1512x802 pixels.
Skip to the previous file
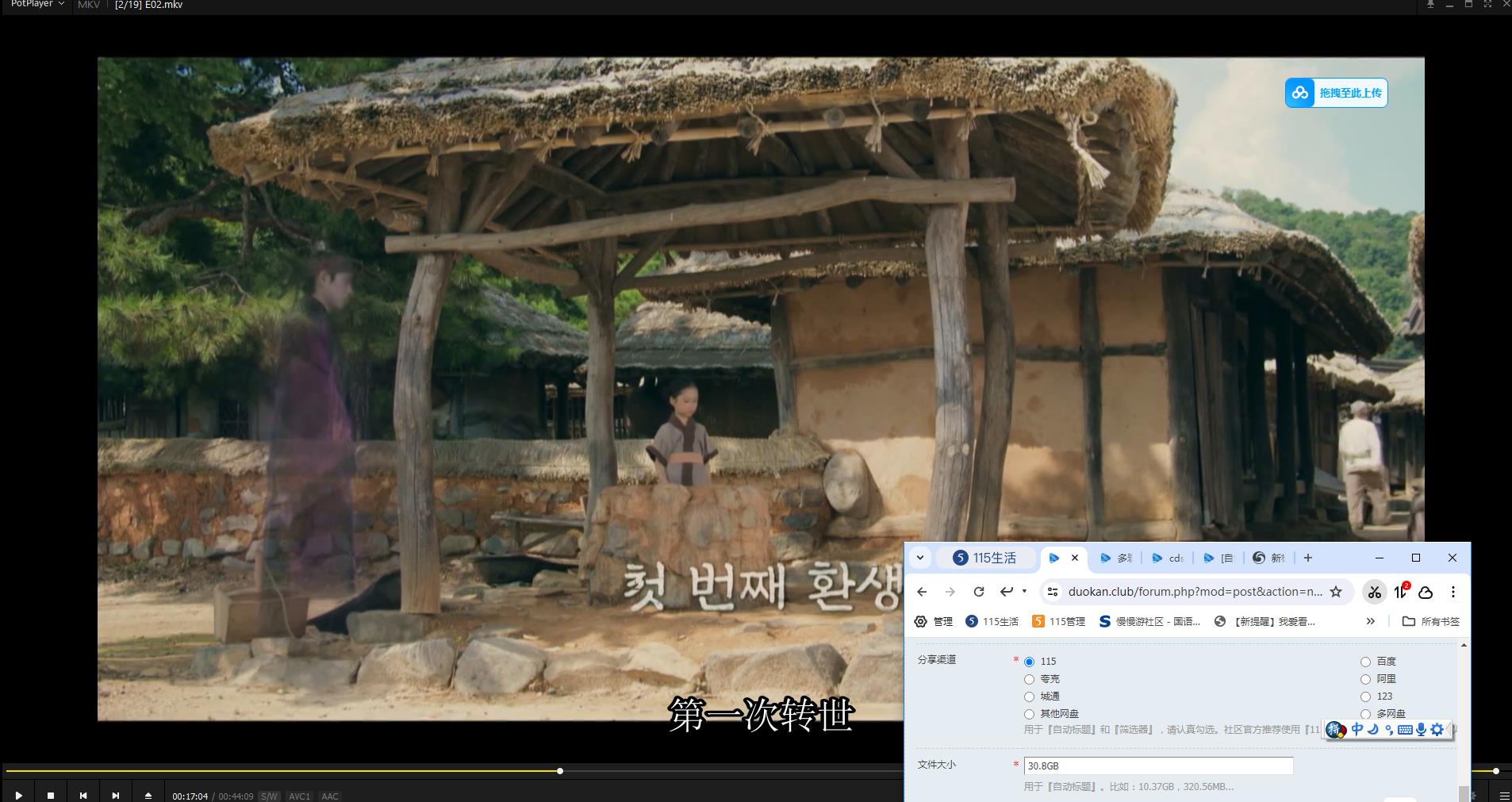pos(83,796)
